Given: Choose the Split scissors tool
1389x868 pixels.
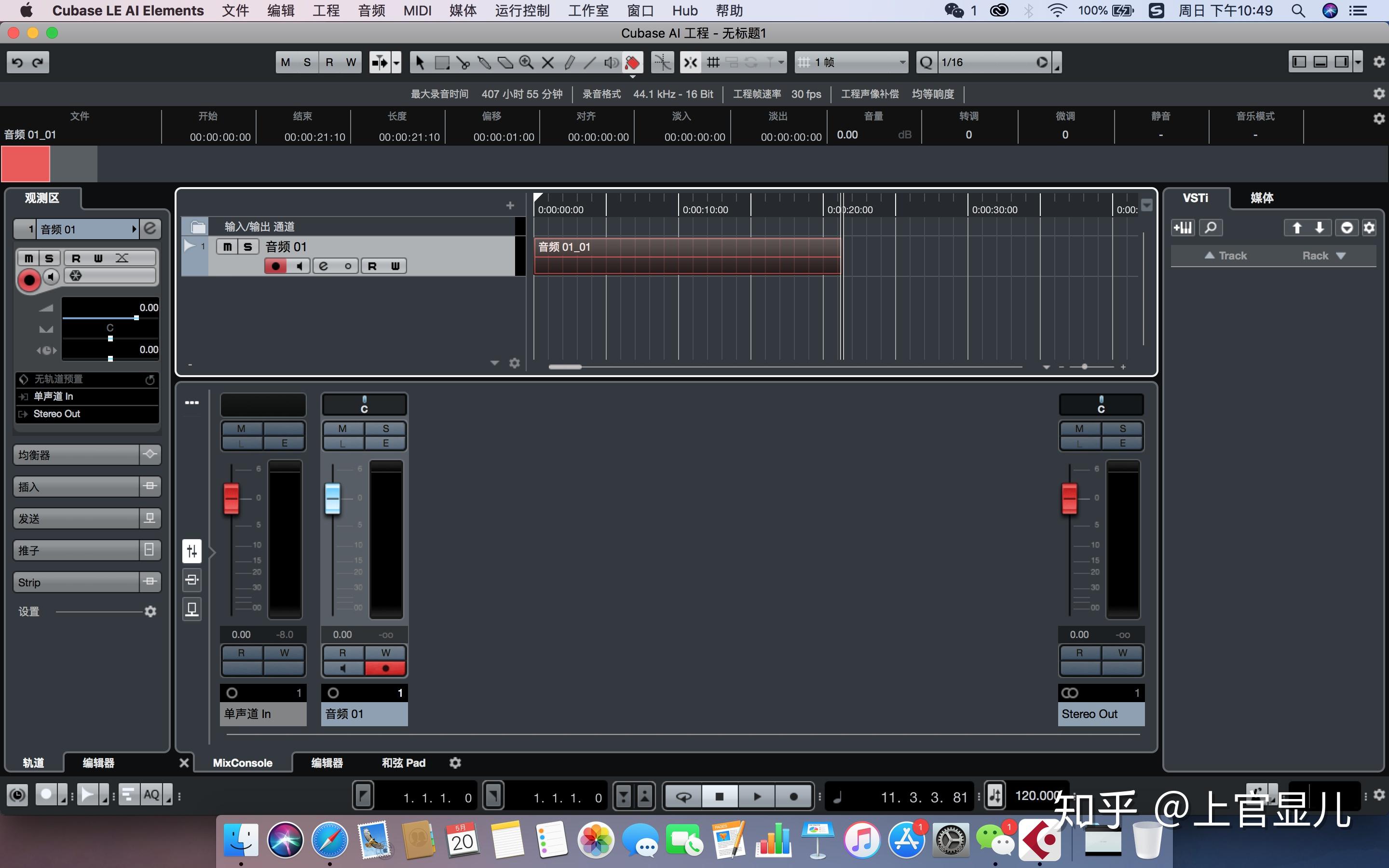Looking at the screenshot, I should tap(464, 62).
